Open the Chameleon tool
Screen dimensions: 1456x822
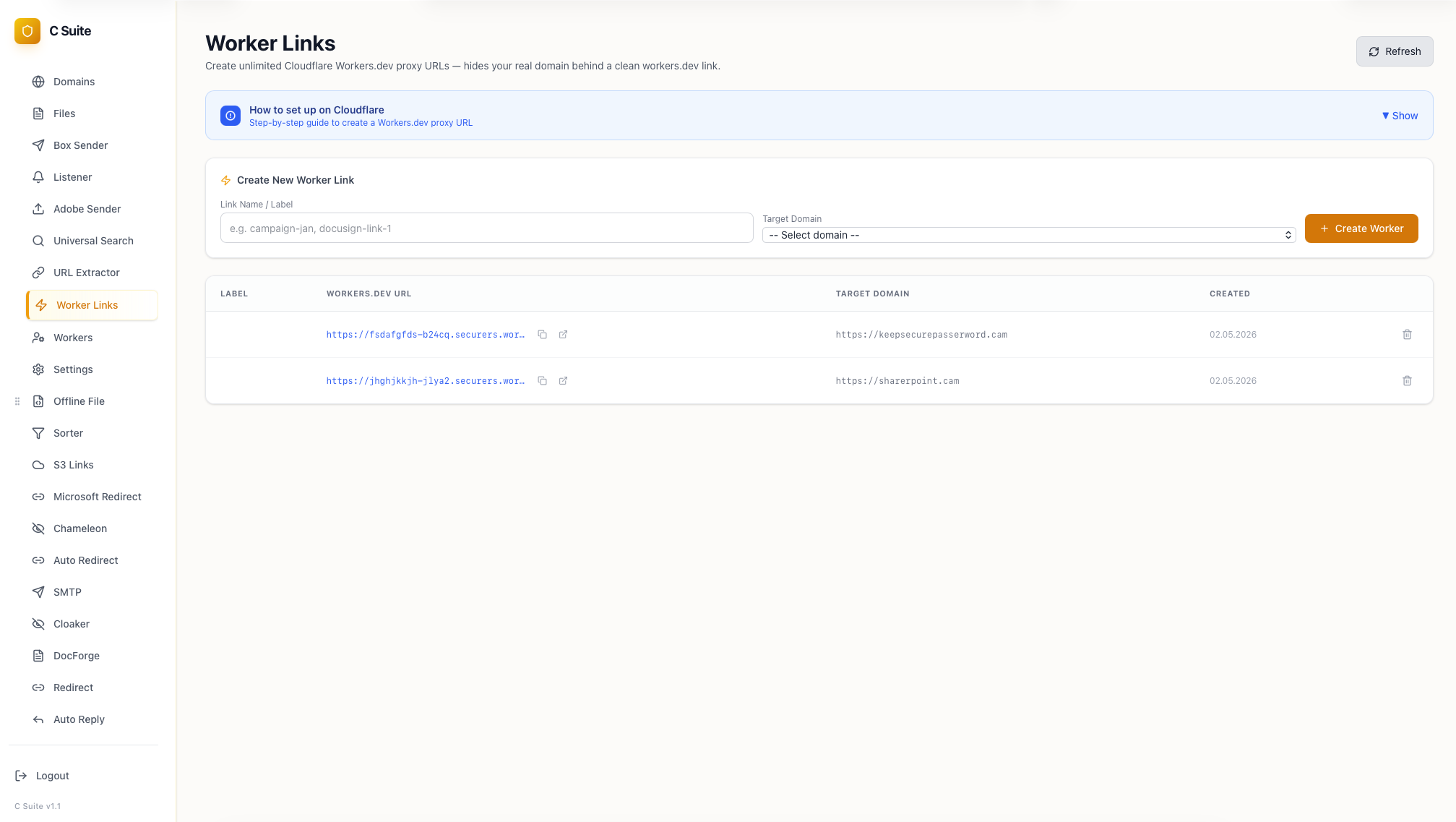(92, 528)
